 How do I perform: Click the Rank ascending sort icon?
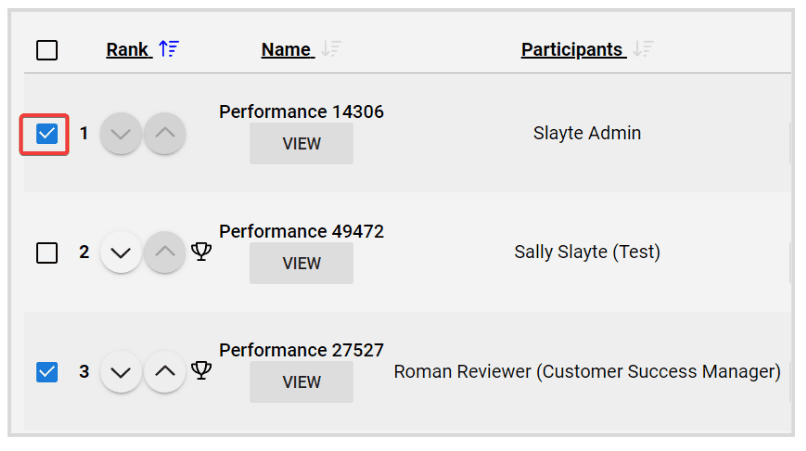pyautogui.click(x=169, y=49)
